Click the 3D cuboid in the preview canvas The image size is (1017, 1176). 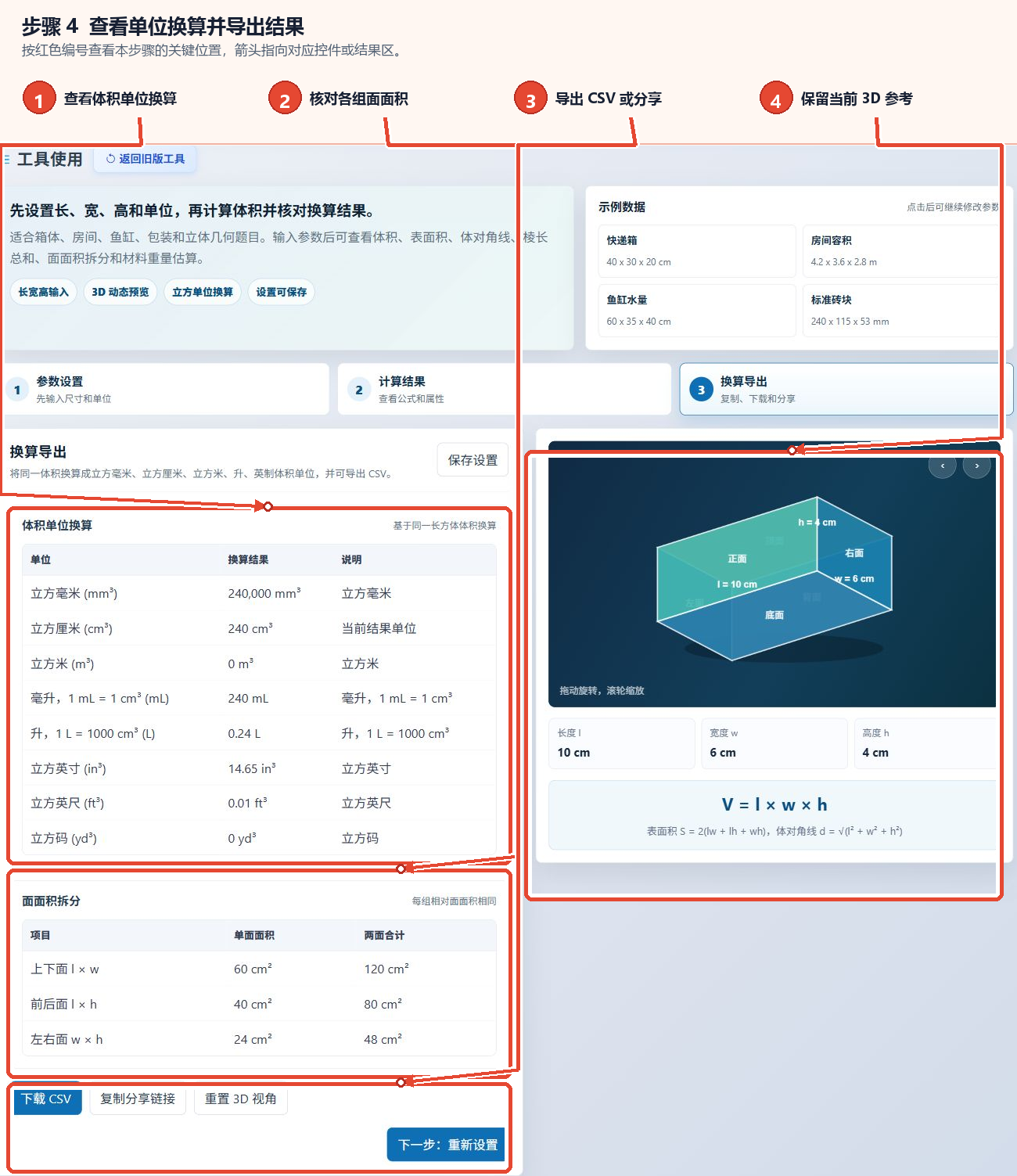(x=774, y=579)
